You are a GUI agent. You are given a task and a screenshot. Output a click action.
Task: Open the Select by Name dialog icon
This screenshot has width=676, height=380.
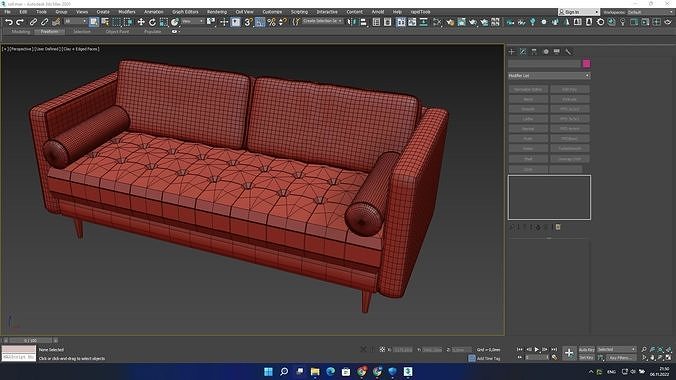pos(105,22)
